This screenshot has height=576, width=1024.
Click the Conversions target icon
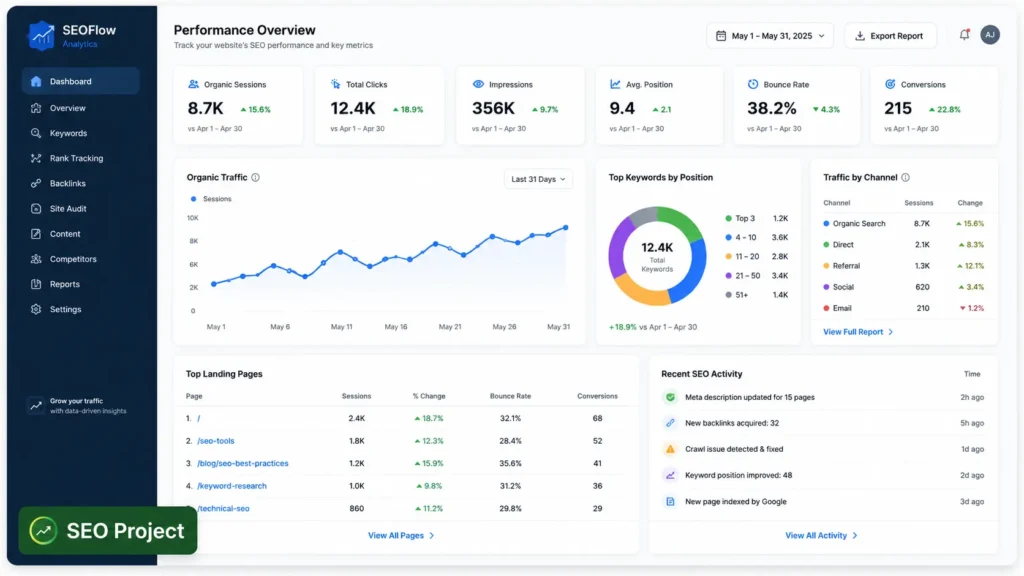(890, 84)
